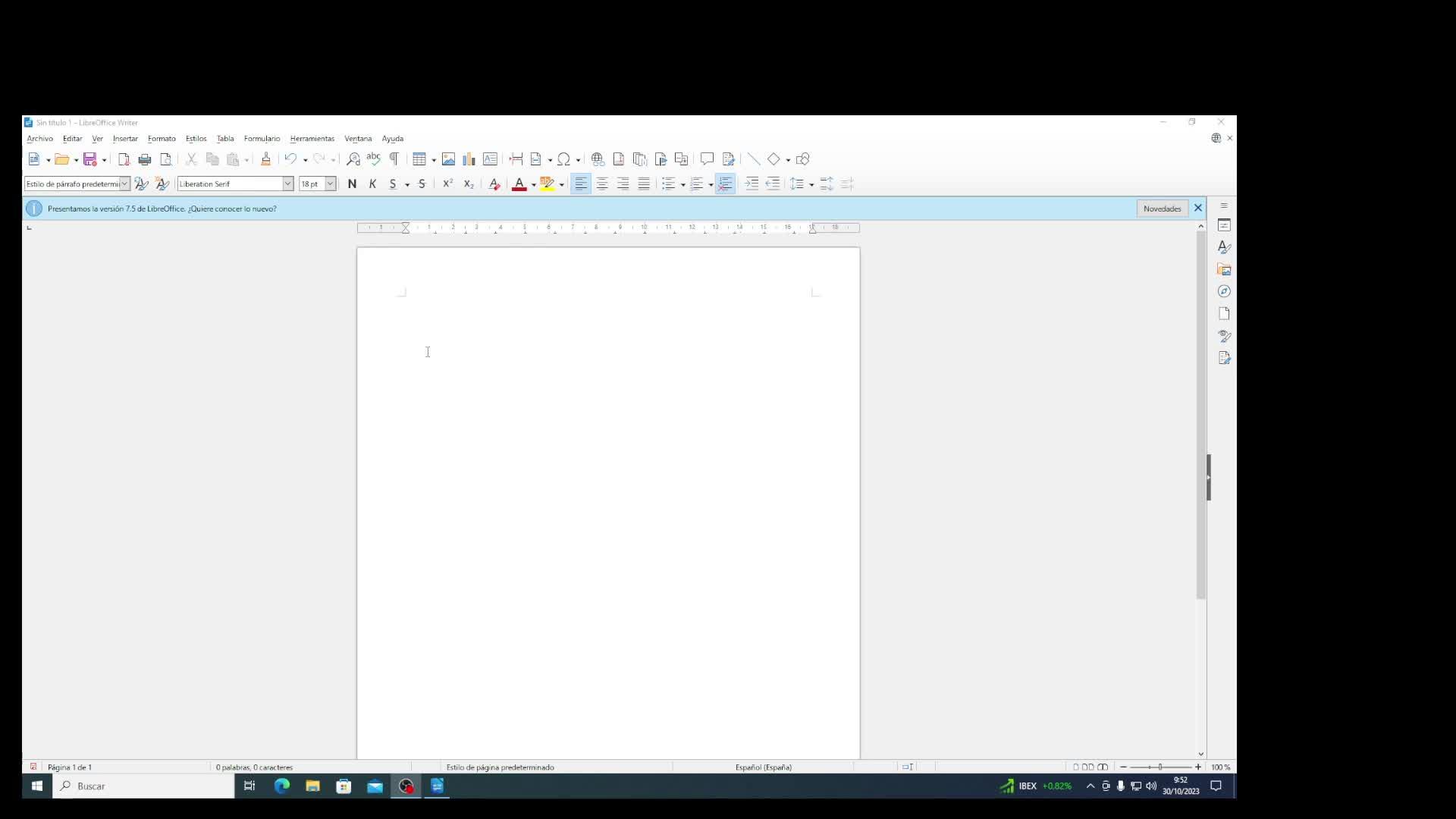Open the Formato menu
The height and width of the screenshot is (819, 1456).
(162, 139)
